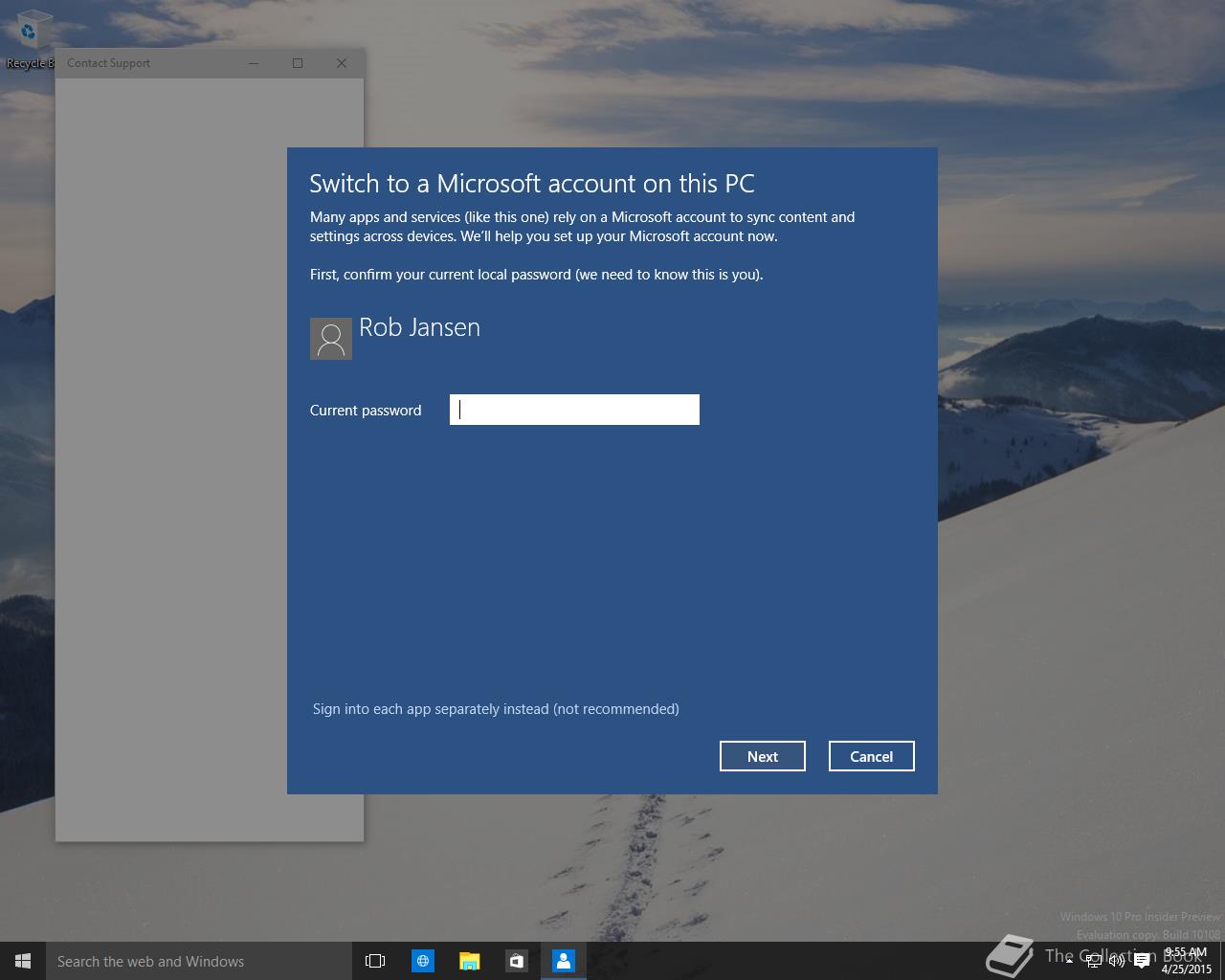
Task: Open the network status tray icon
Action: pos(1094,961)
